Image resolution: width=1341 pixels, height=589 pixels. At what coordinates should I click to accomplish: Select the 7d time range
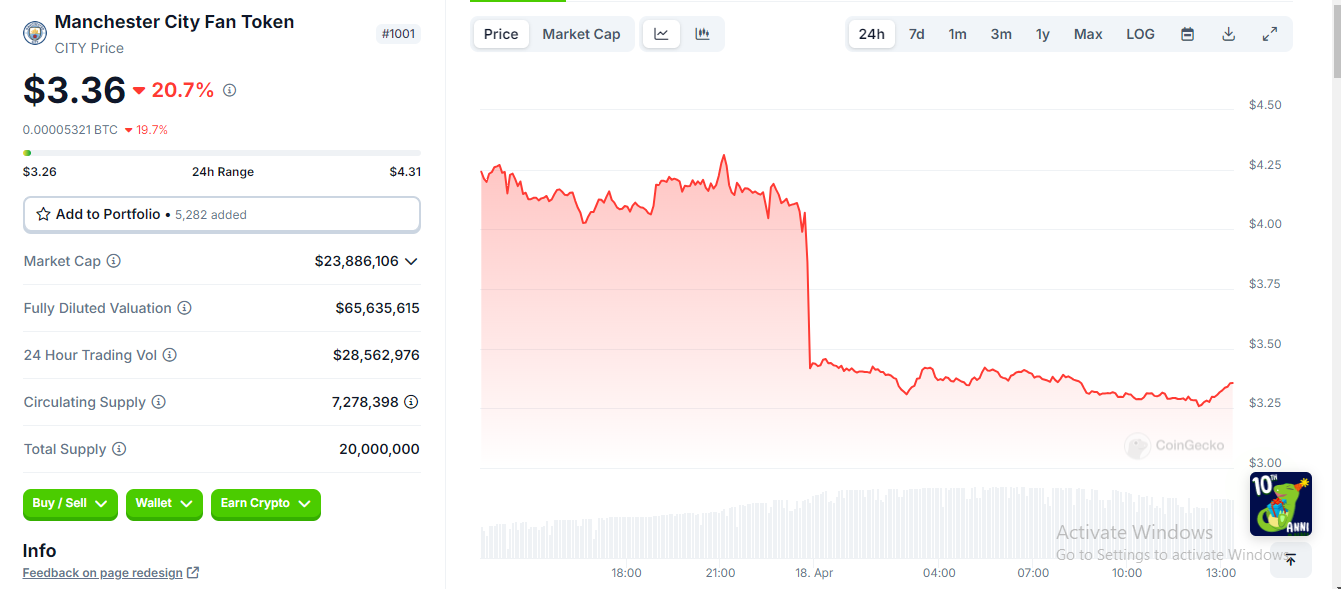point(916,34)
